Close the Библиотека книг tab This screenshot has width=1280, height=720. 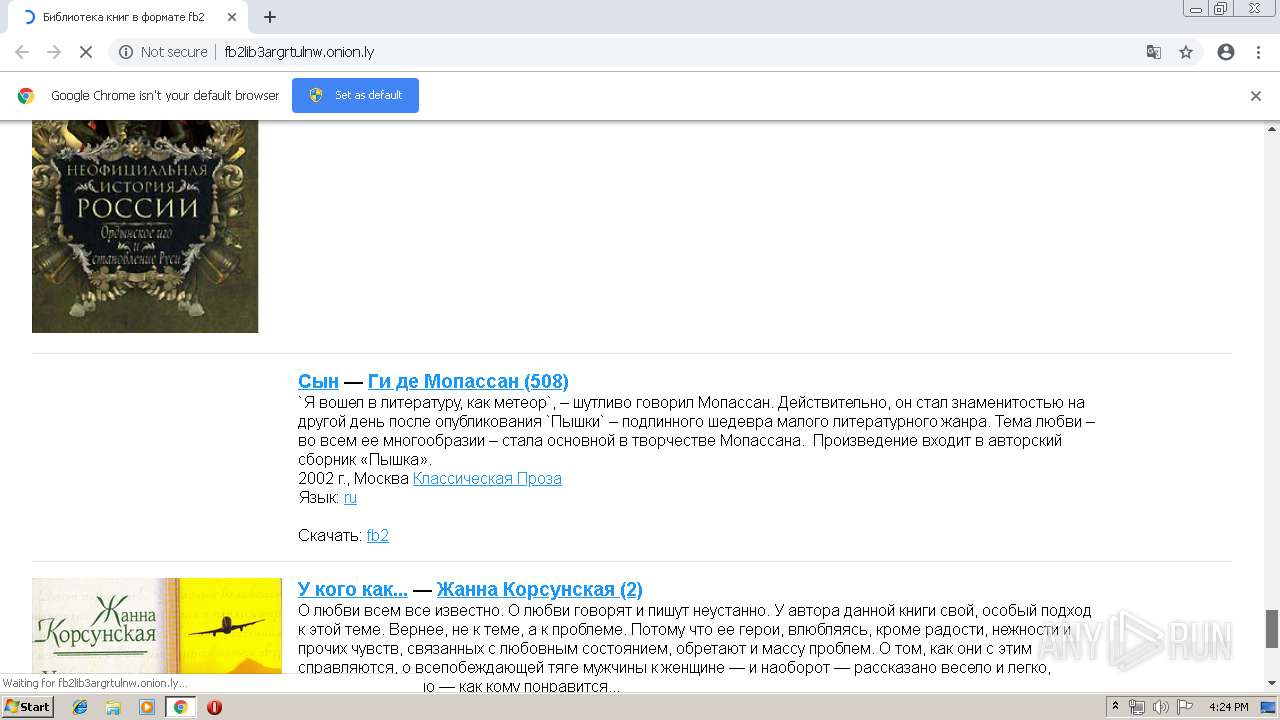point(231,17)
